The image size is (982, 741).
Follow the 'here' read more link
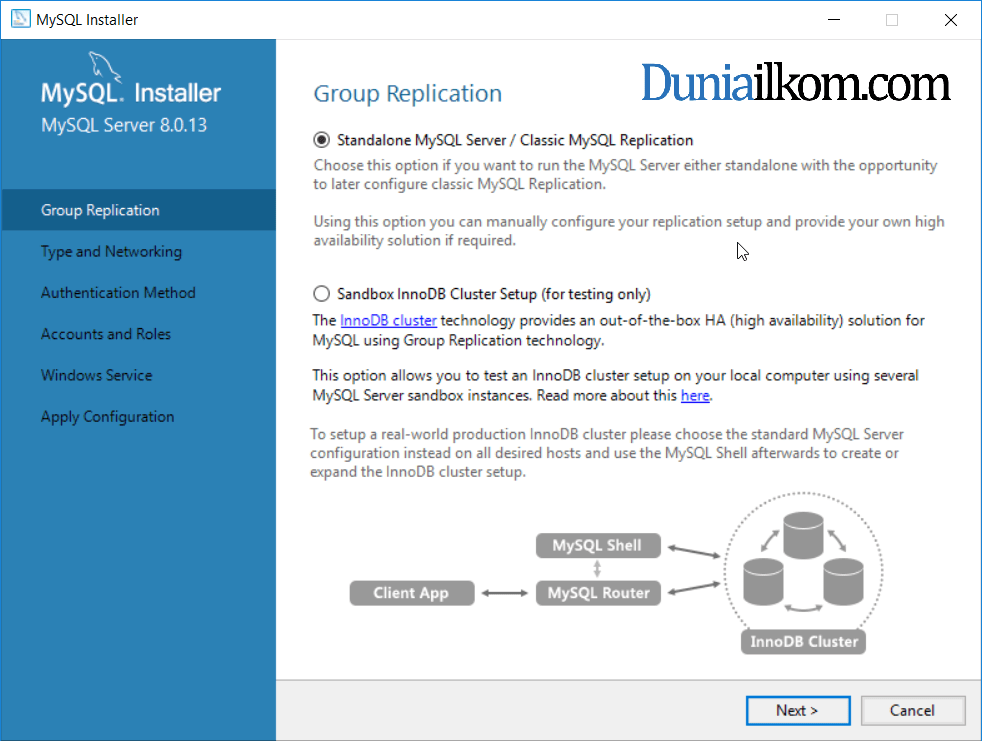pos(695,395)
